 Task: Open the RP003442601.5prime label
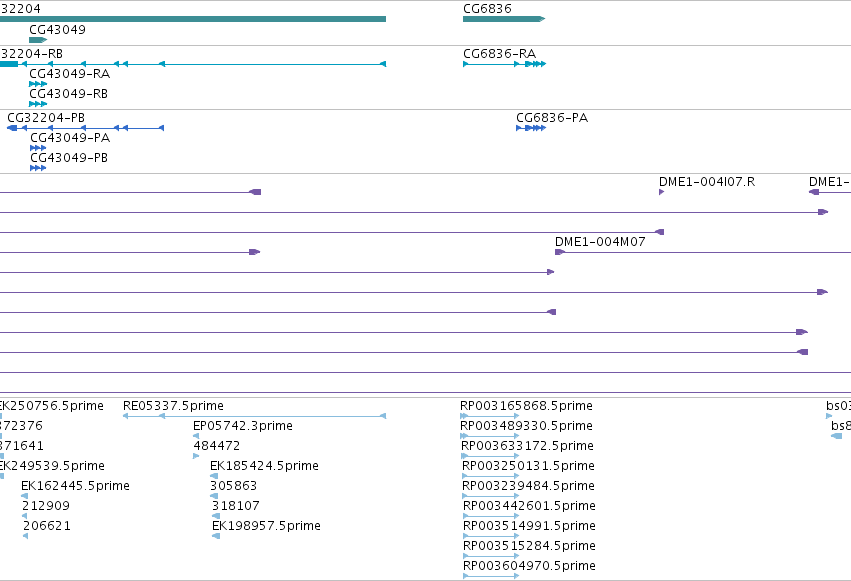point(529,506)
